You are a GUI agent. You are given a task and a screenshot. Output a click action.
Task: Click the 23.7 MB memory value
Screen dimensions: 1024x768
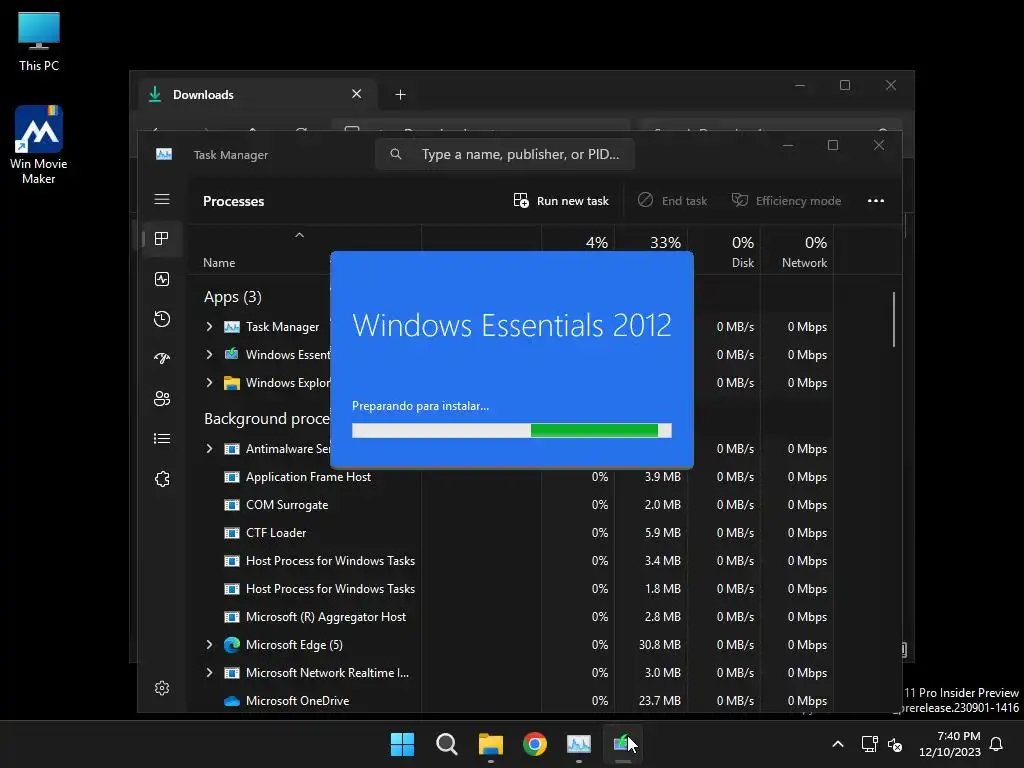(x=660, y=701)
